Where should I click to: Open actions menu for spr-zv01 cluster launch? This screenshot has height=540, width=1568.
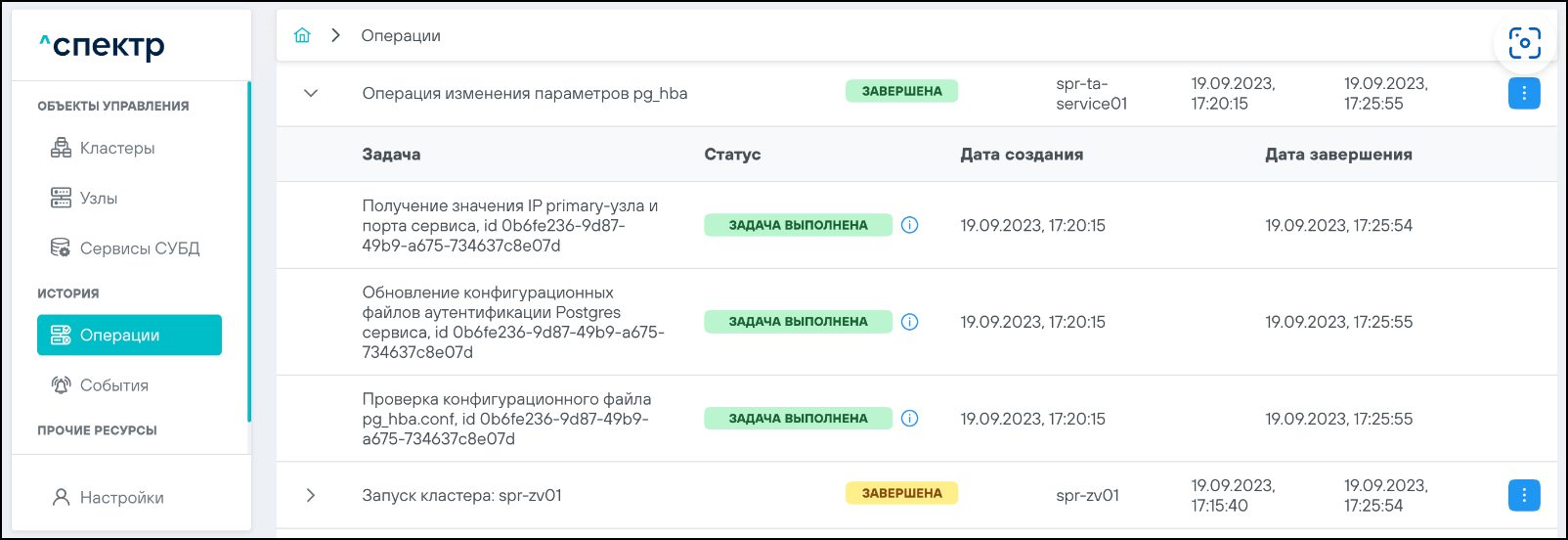pyautogui.click(x=1523, y=495)
